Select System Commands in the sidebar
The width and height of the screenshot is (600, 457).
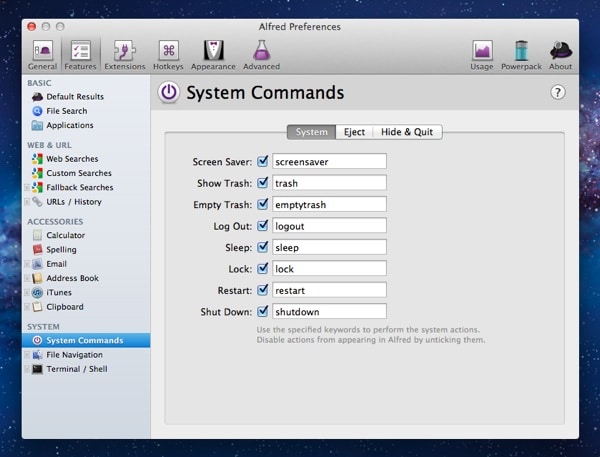point(86,340)
